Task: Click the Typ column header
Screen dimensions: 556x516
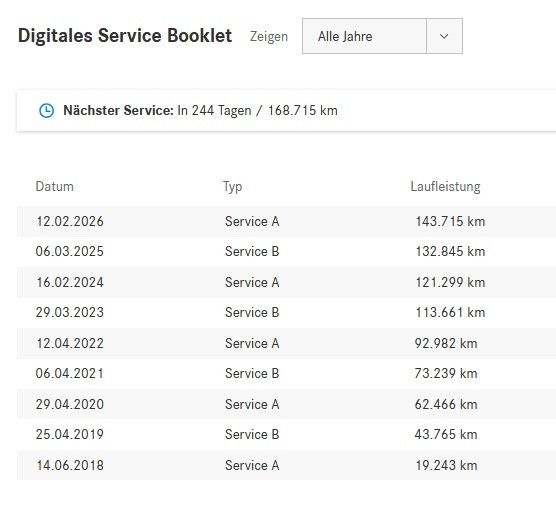Action: pos(233,187)
